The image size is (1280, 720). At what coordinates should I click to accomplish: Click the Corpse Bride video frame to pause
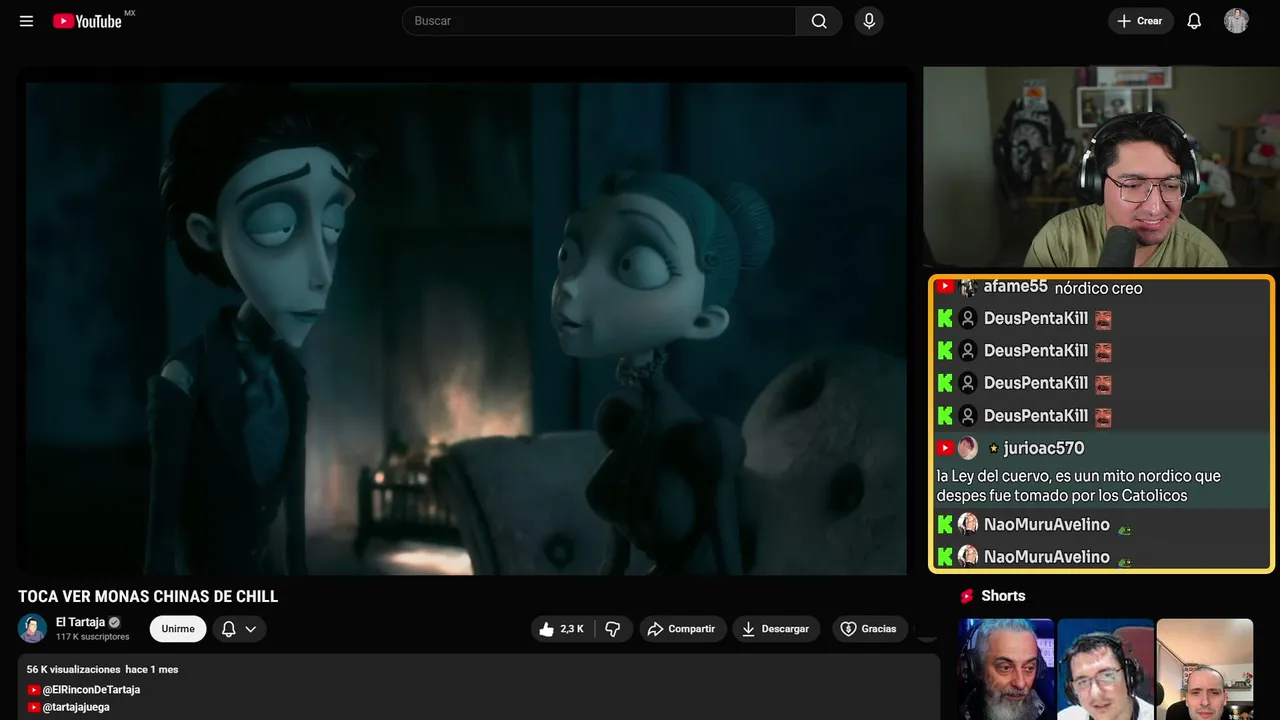point(466,328)
